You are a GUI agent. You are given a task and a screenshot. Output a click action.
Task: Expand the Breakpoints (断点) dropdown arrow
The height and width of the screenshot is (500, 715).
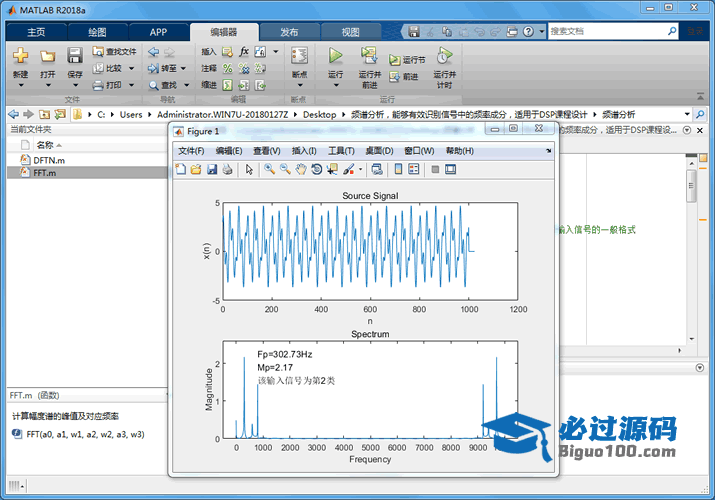click(300, 85)
